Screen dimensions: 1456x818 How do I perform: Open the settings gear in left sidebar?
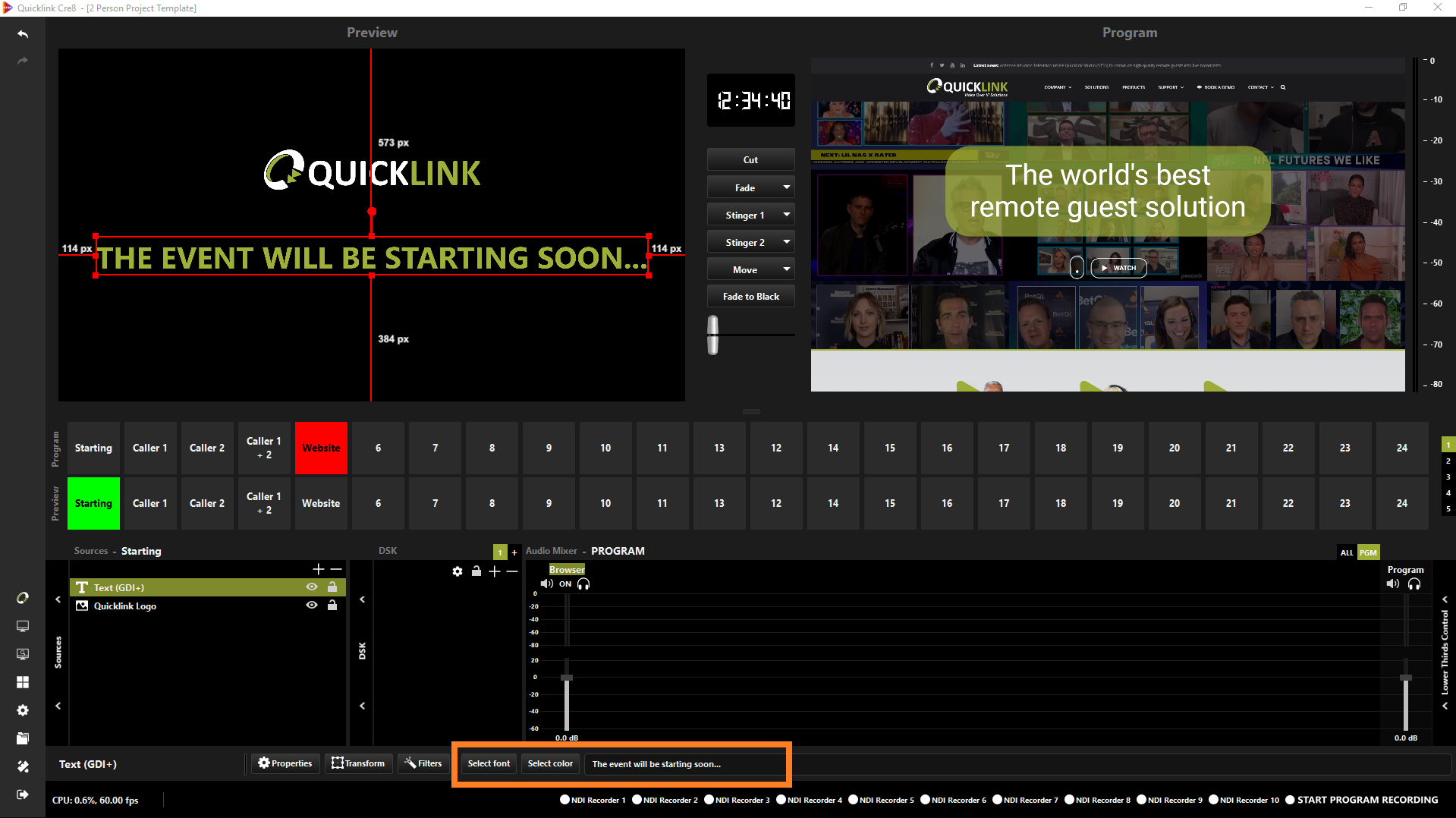click(x=23, y=710)
